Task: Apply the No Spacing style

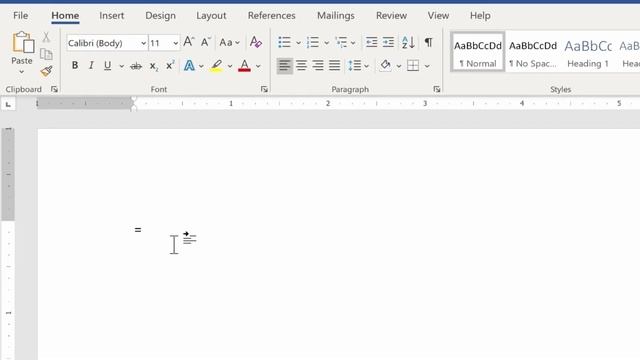Action: 533,52
